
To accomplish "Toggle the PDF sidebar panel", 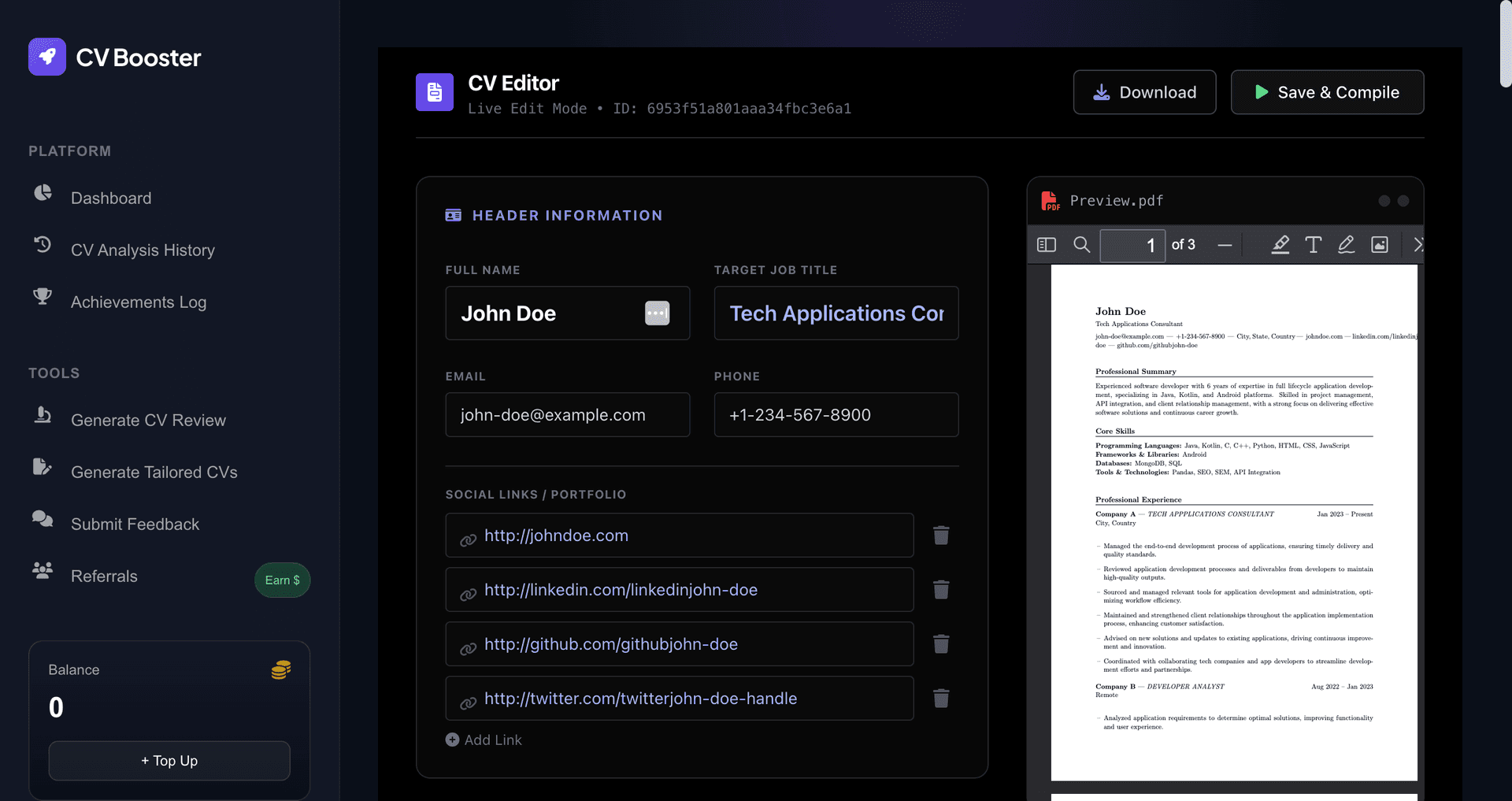I will [x=1046, y=245].
